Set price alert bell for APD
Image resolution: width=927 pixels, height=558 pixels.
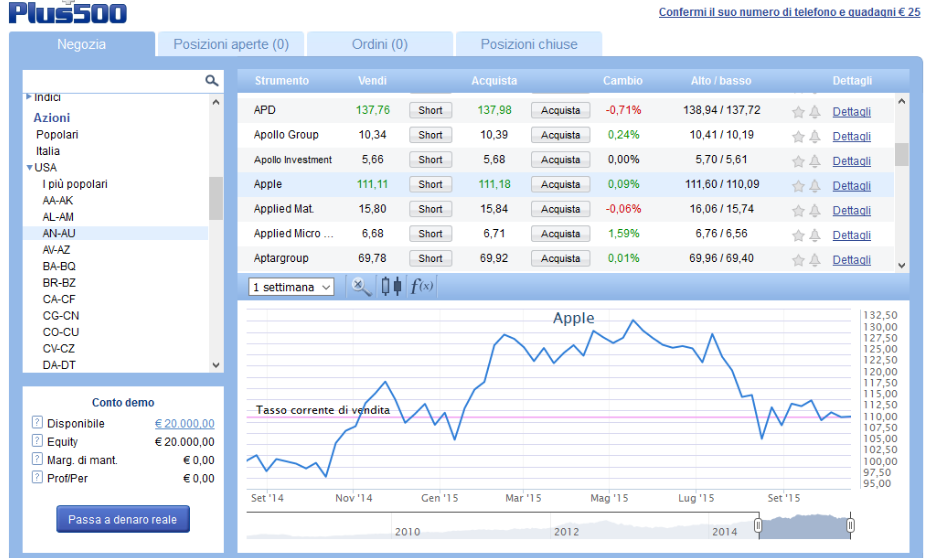pos(815,112)
